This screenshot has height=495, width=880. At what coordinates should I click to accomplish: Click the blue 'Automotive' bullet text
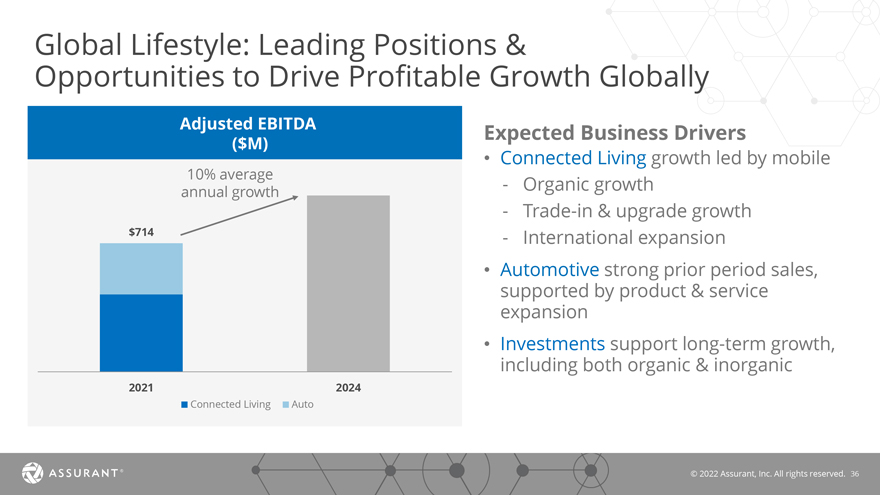(x=549, y=270)
